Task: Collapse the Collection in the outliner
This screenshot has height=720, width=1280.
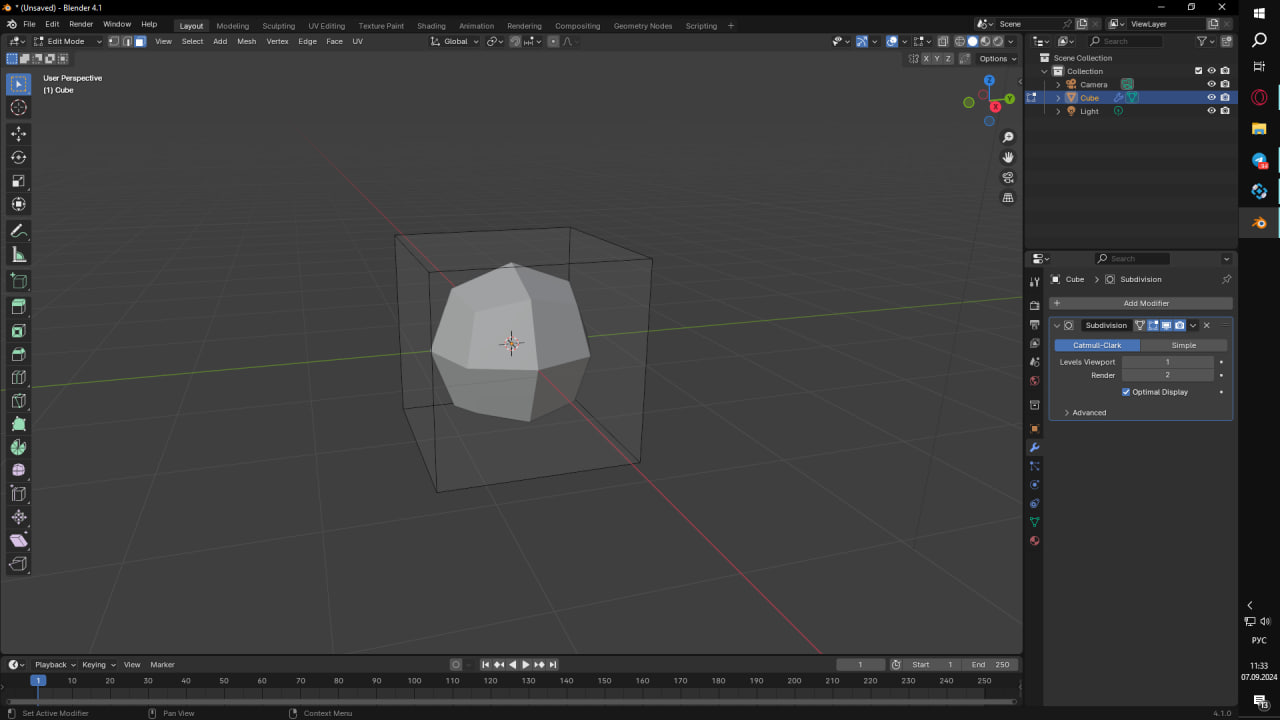Action: [x=1045, y=72]
